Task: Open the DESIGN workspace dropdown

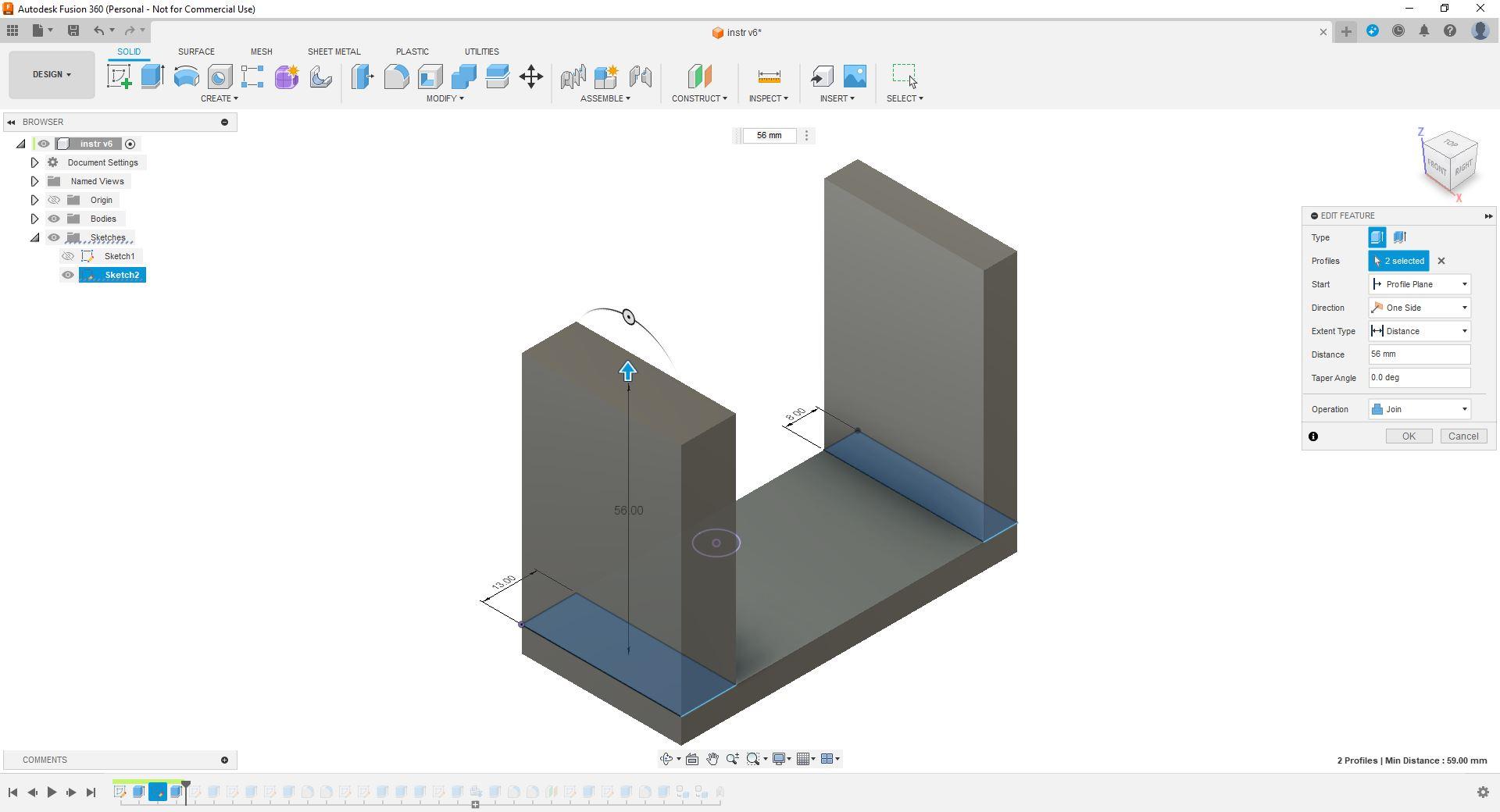Action: pyautogui.click(x=52, y=75)
